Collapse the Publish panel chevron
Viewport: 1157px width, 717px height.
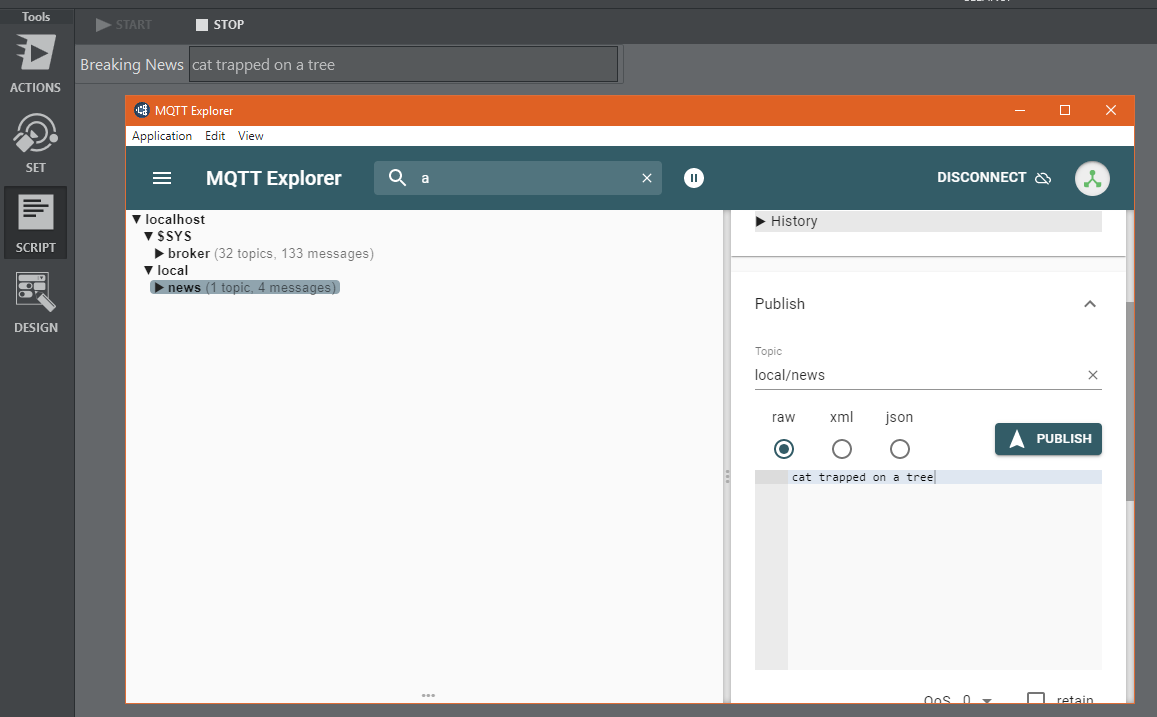tap(1090, 304)
